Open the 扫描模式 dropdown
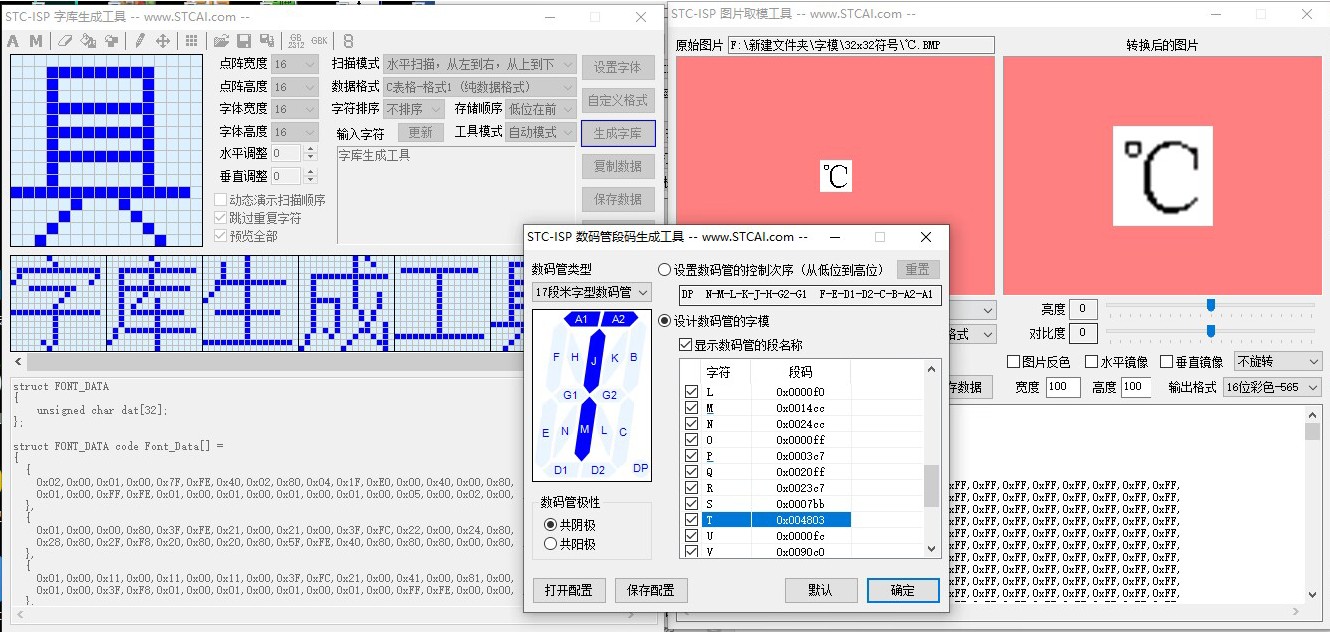Viewport: 1330px width, 632px height. [x=479, y=63]
